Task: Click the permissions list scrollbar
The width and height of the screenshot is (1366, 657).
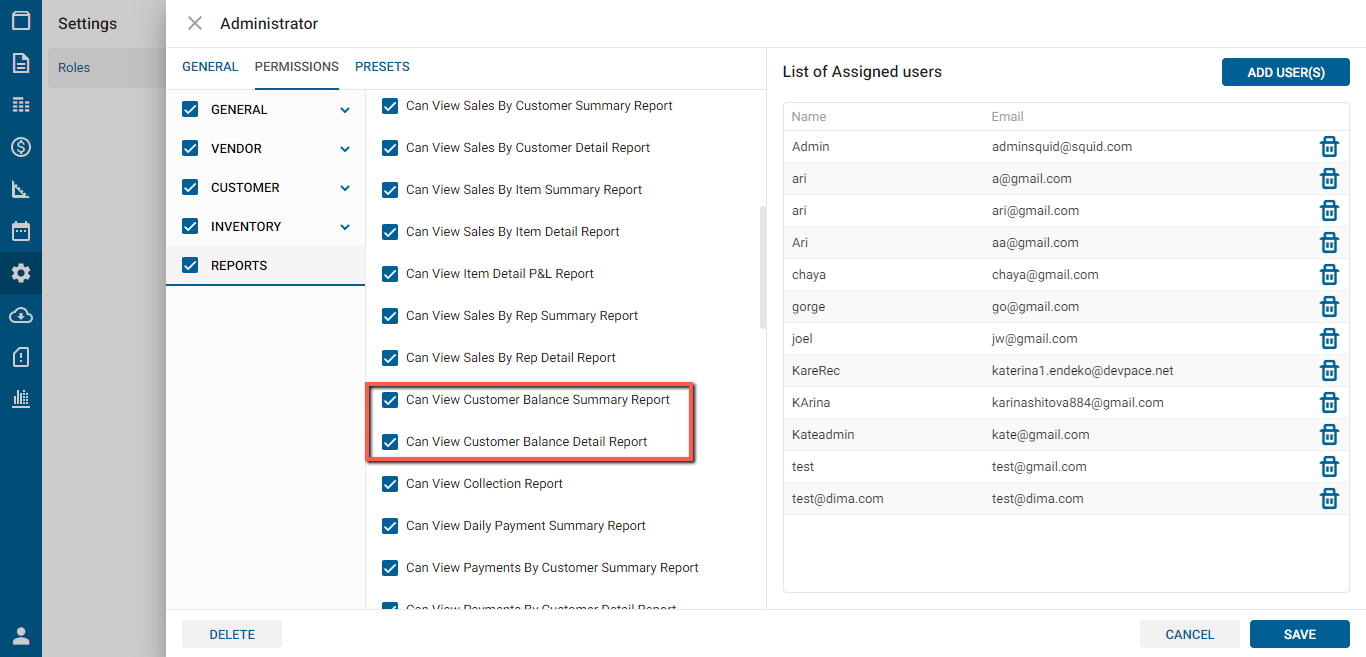Action: click(x=763, y=267)
